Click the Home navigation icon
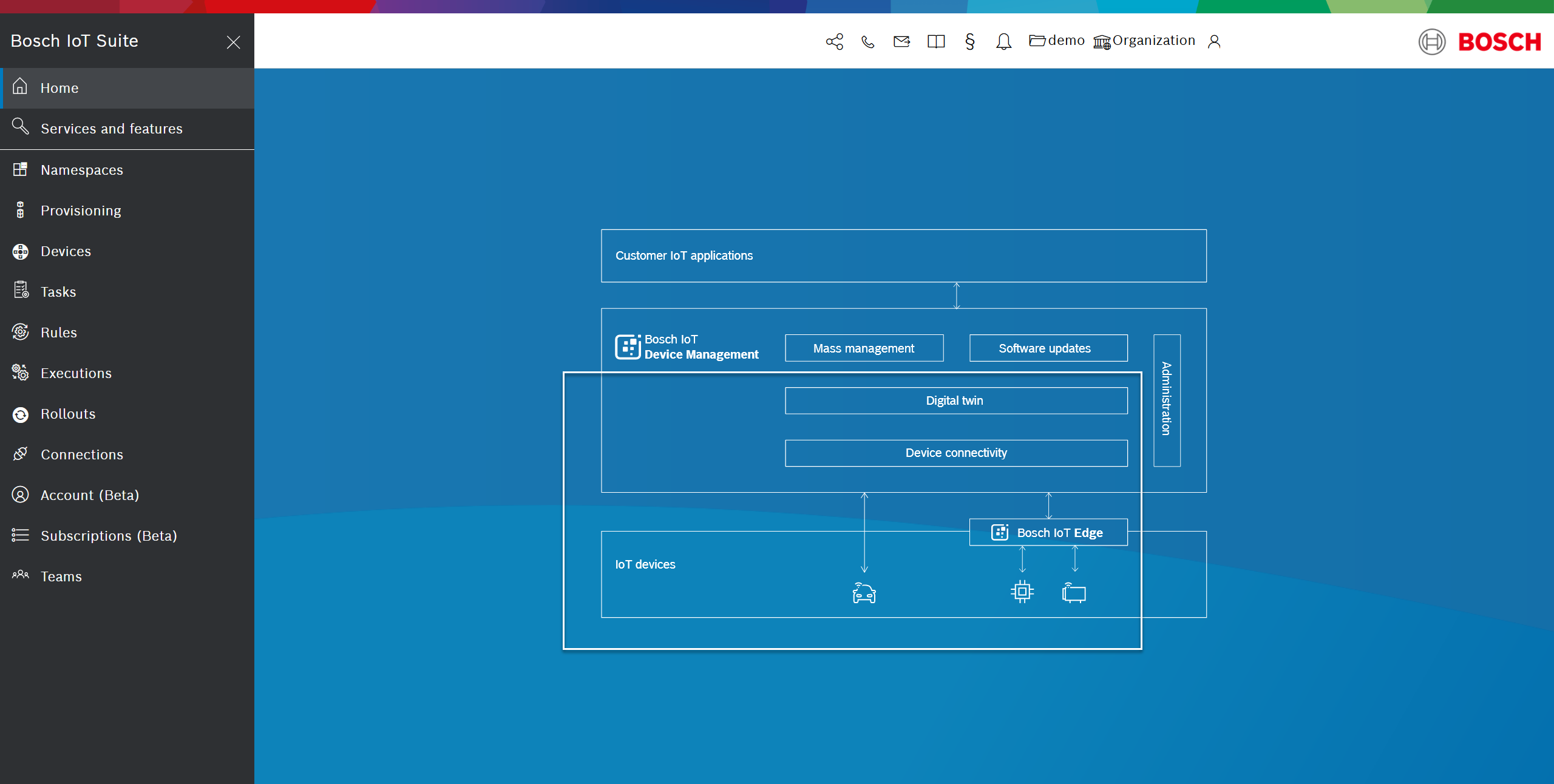 19,87
